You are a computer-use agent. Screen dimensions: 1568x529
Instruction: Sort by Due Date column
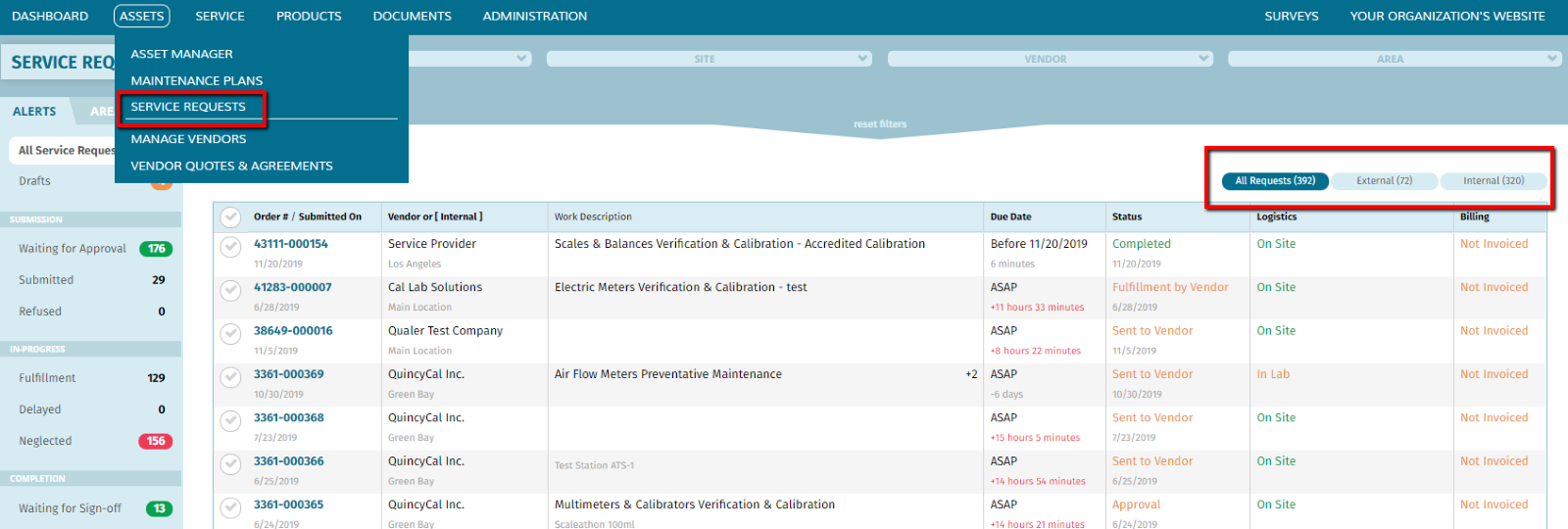click(1010, 216)
